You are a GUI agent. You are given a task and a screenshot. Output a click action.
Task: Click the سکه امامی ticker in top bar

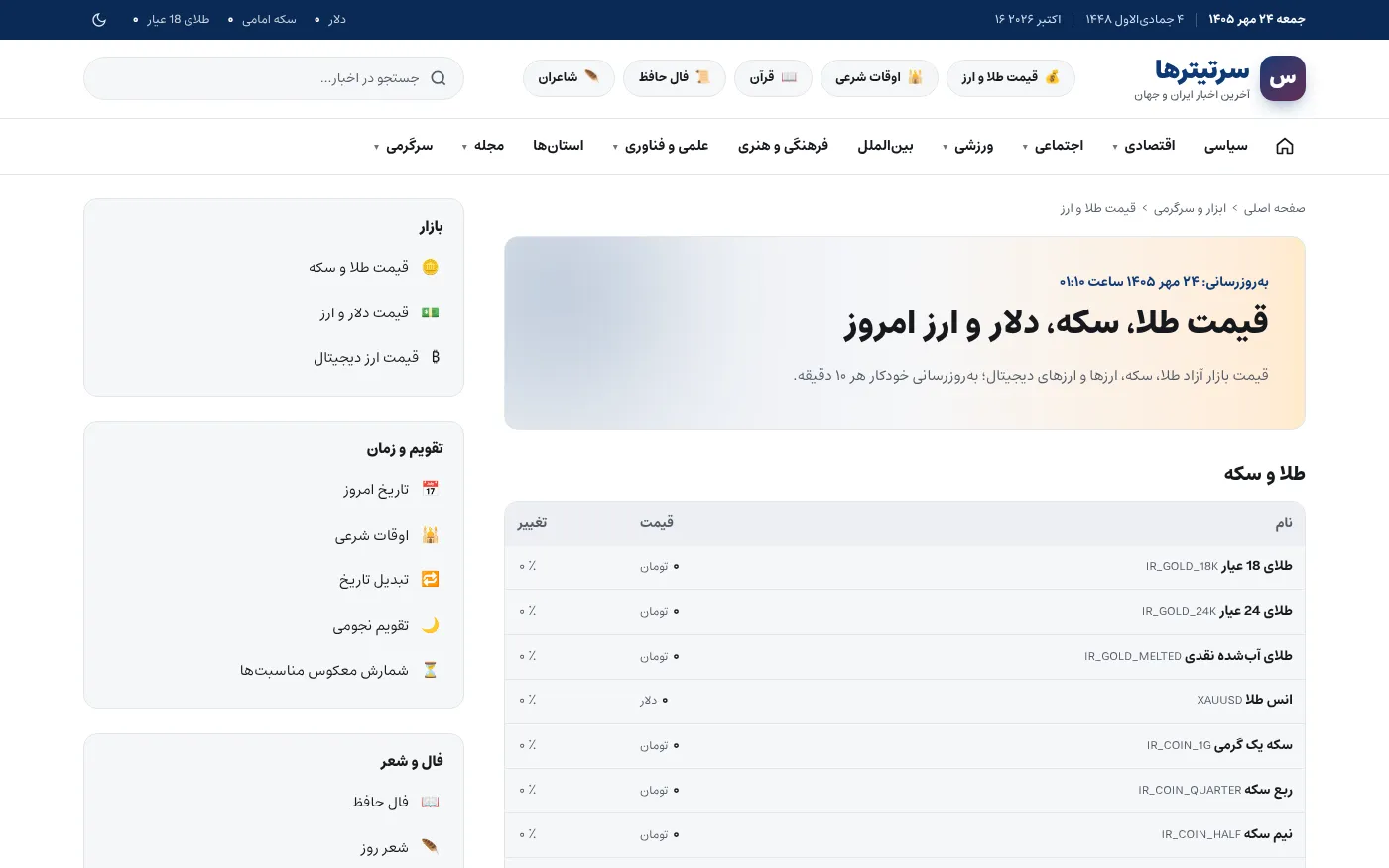262,20
